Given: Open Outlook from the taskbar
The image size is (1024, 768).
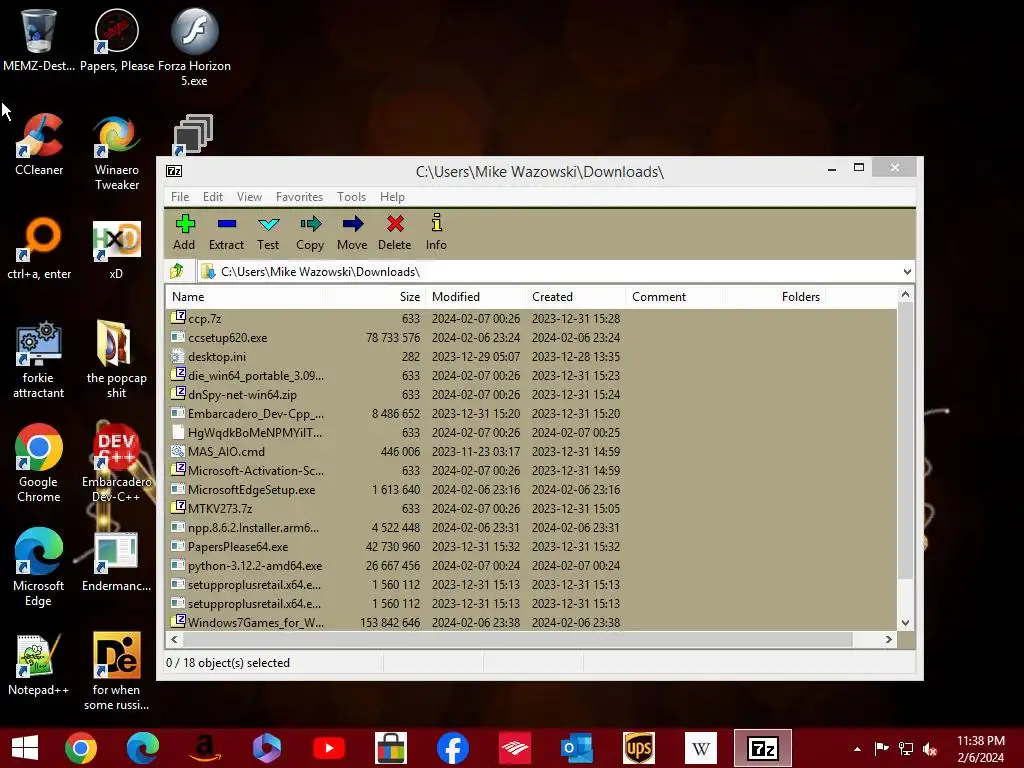Looking at the screenshot, I should click(577, 748).
